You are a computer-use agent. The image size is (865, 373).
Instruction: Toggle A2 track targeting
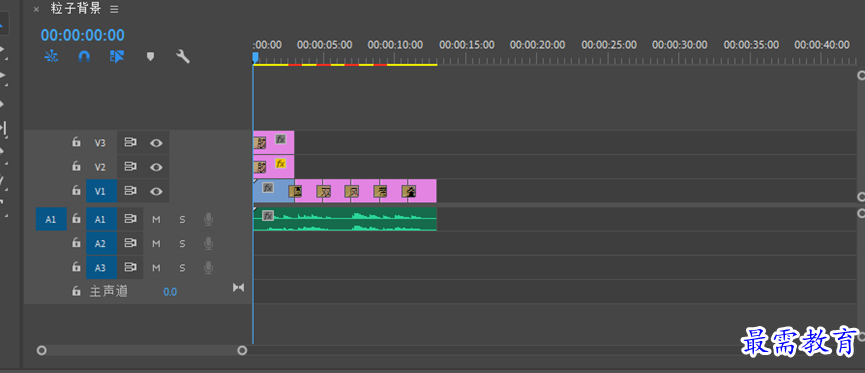click(101, 243)
